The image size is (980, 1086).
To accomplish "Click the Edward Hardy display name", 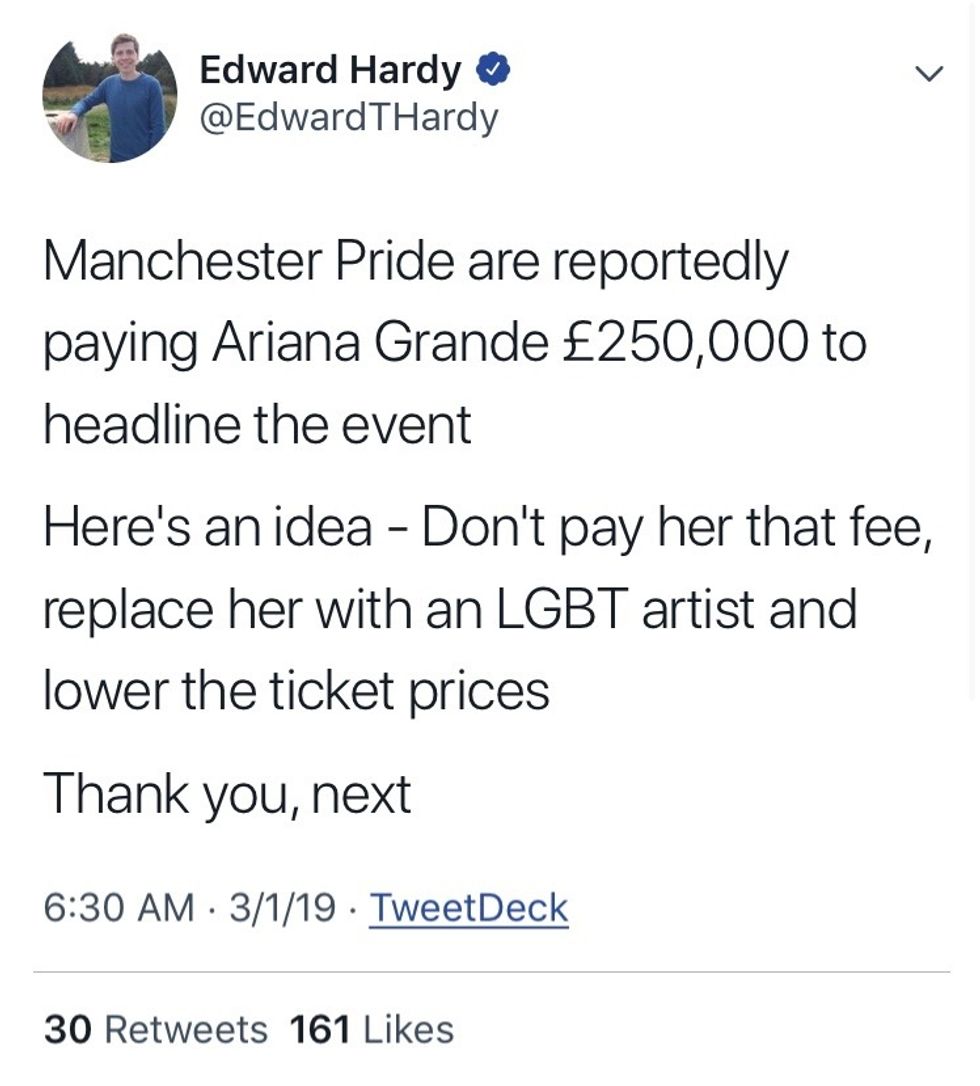I will pyautogui.click(x=330, y=70).
